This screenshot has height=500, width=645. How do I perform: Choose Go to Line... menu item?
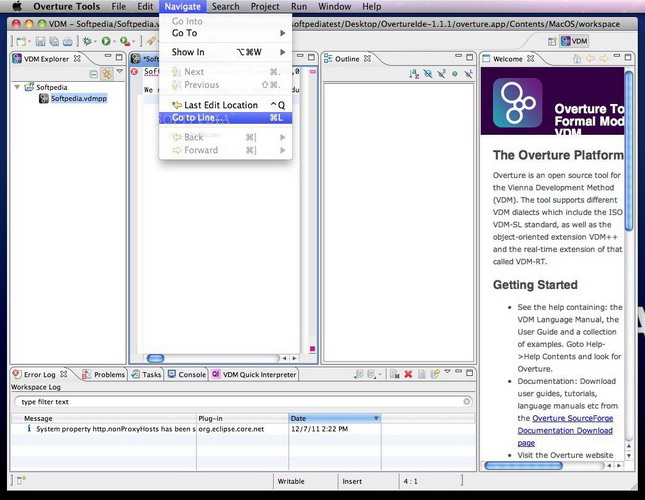coord(225,118)
